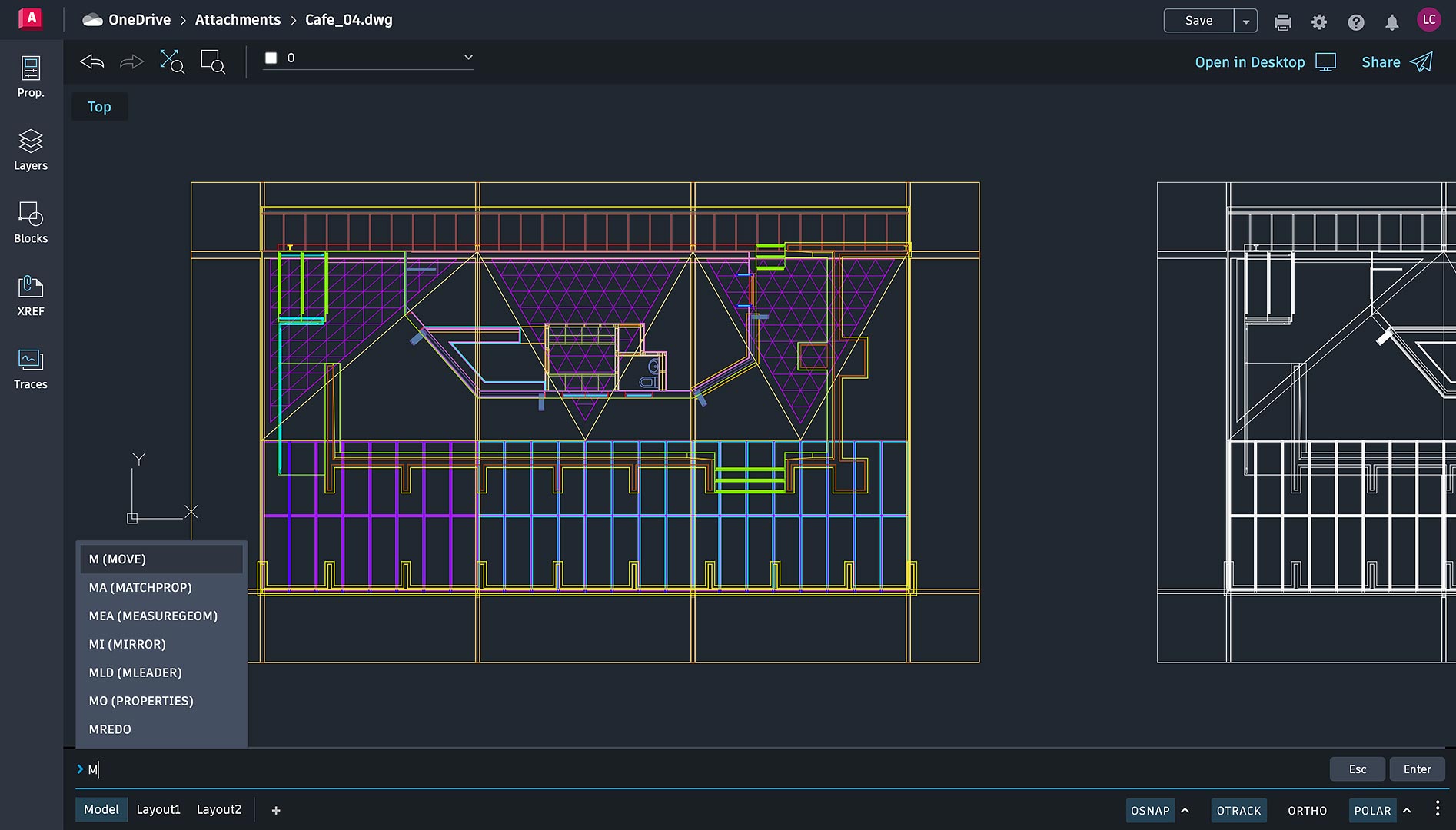
Task: Expand the POLAR settings chevron
Action: tap(1407, 811)
